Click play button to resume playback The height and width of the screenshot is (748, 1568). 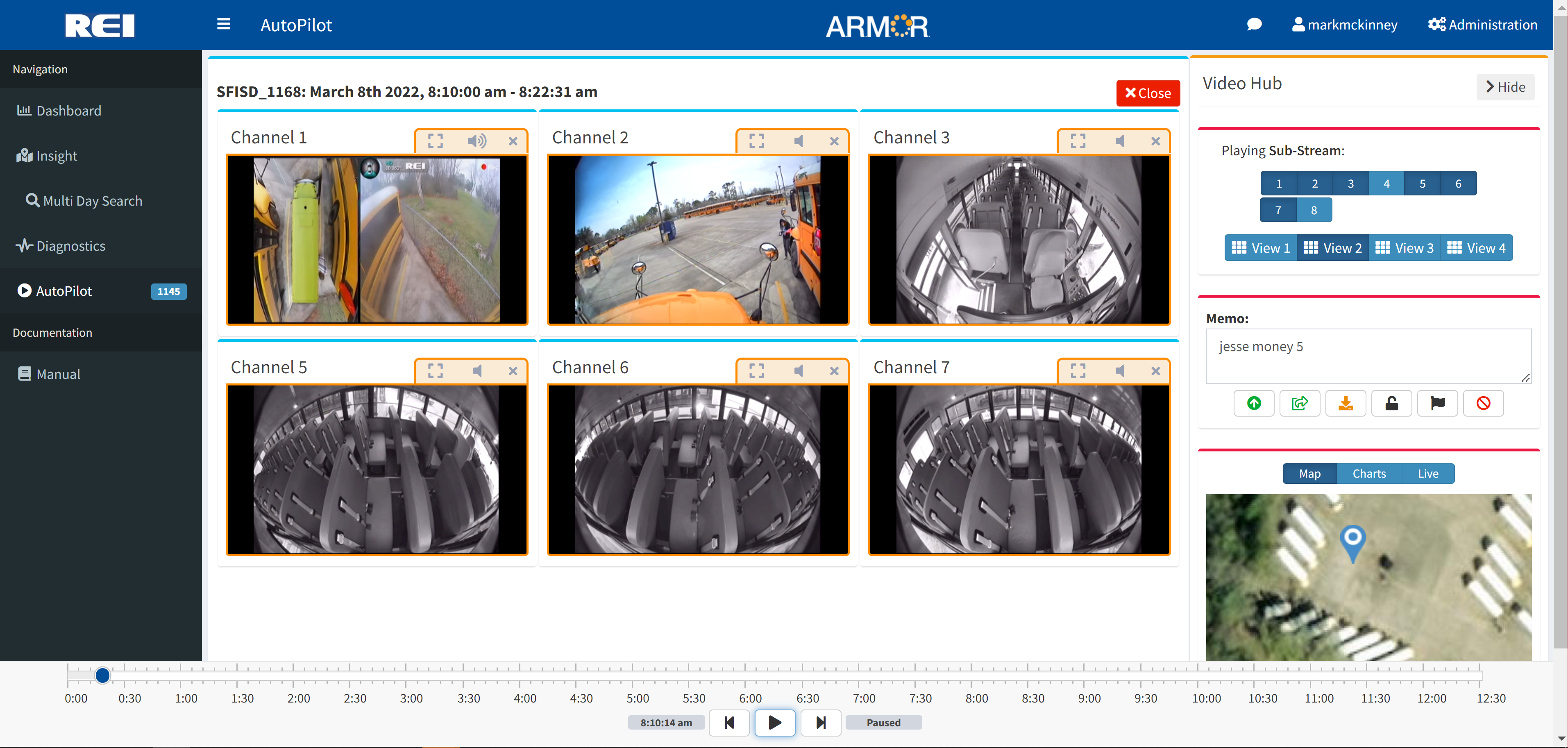(775, 722)
